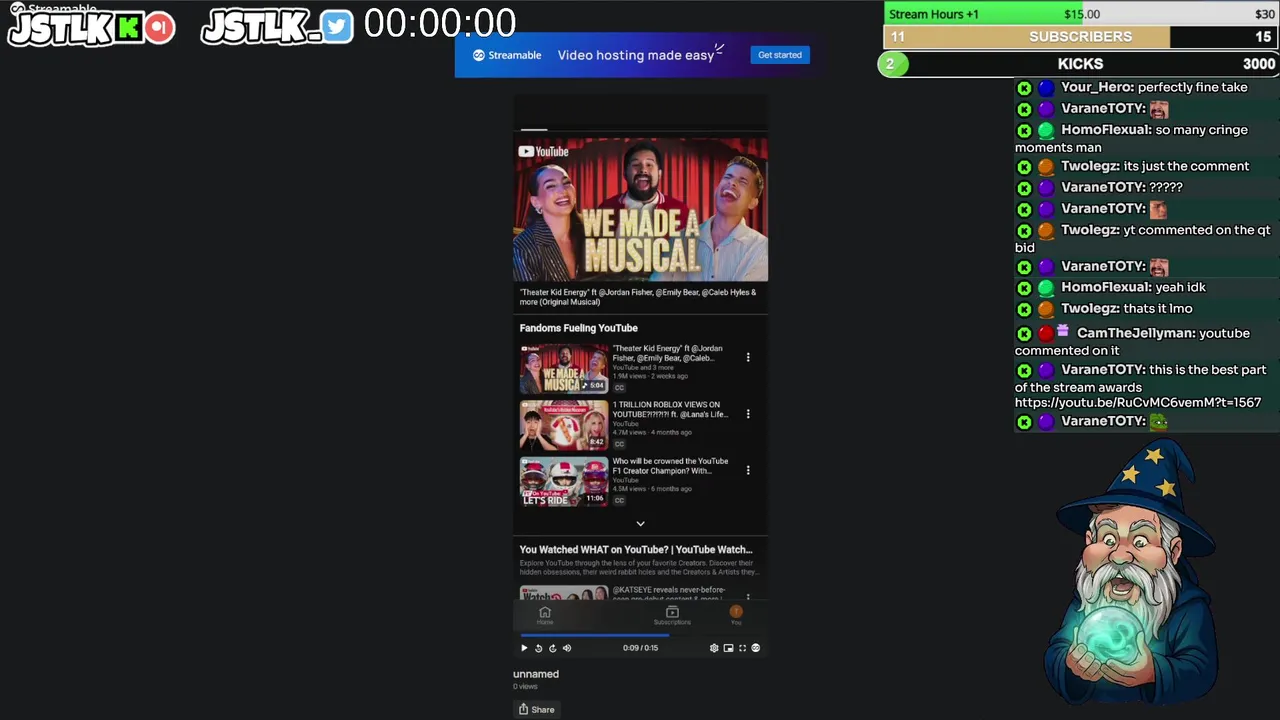Image resolution: width=1280 pixels, height=720 pixels.
Task: Click green X beside 'this is the best part'
Action: [x=1024, y=371]
